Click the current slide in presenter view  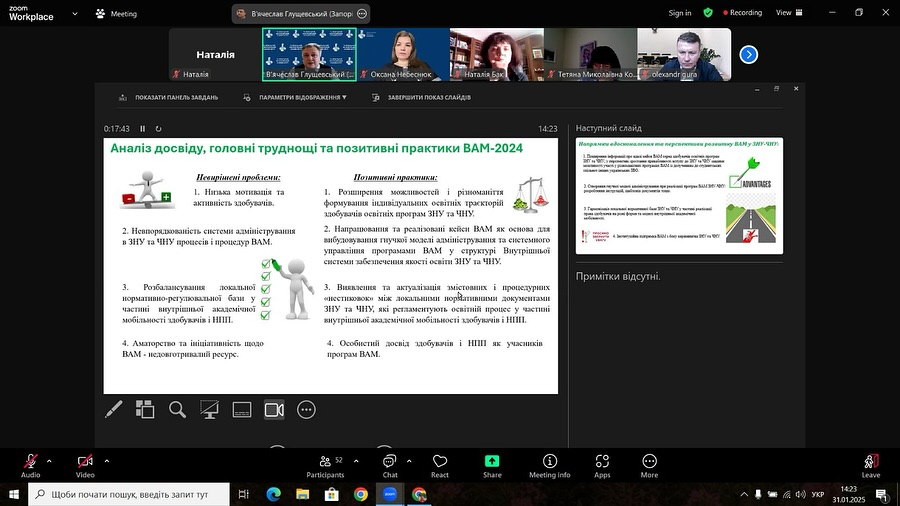pyautogui.click(x=331, y=266)
